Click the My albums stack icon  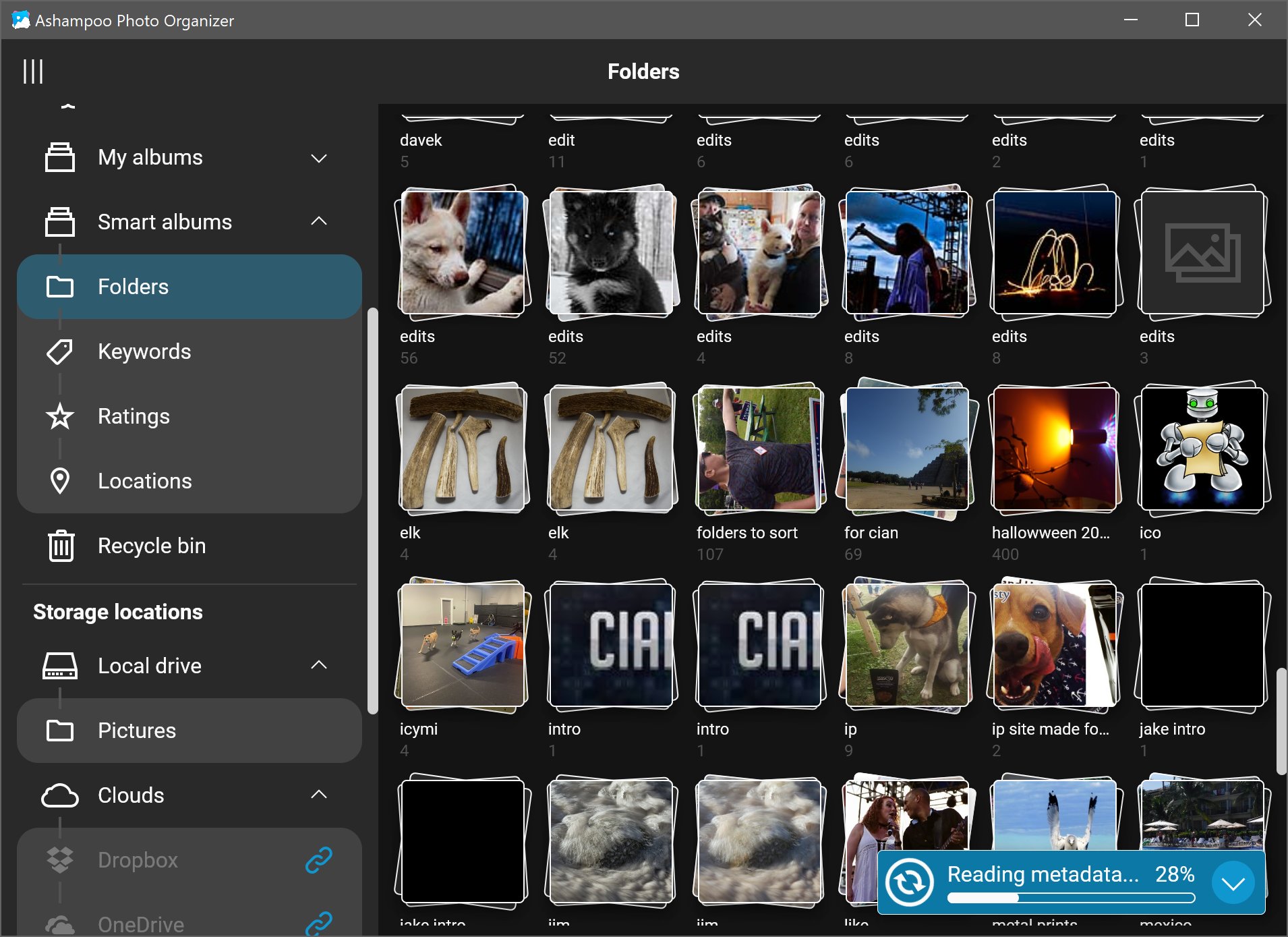coord(60,157)
